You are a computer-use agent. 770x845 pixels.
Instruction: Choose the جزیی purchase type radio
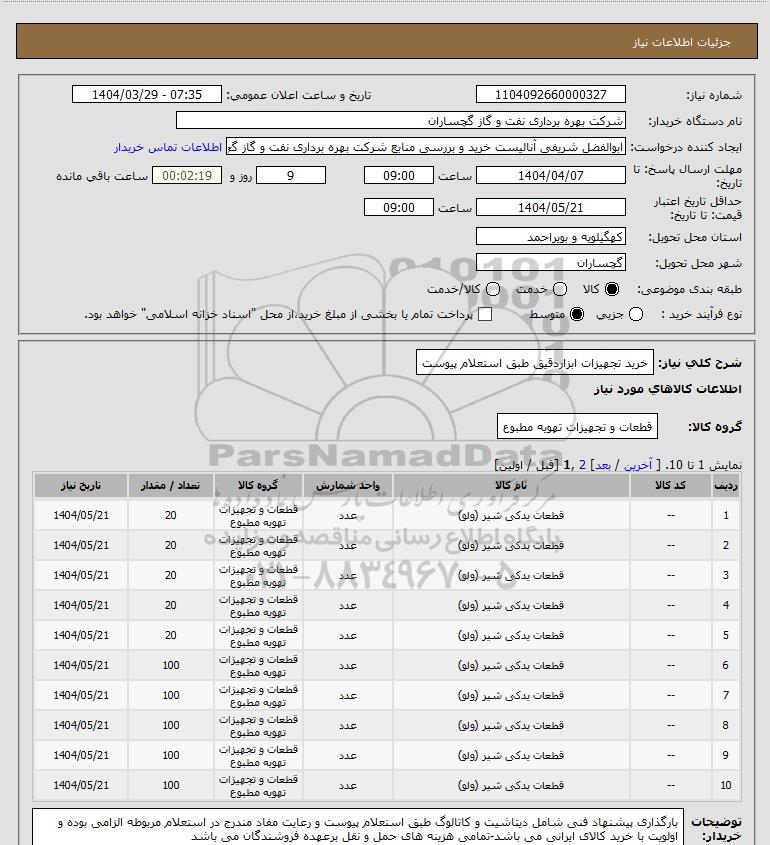click(x=636, y=314)
